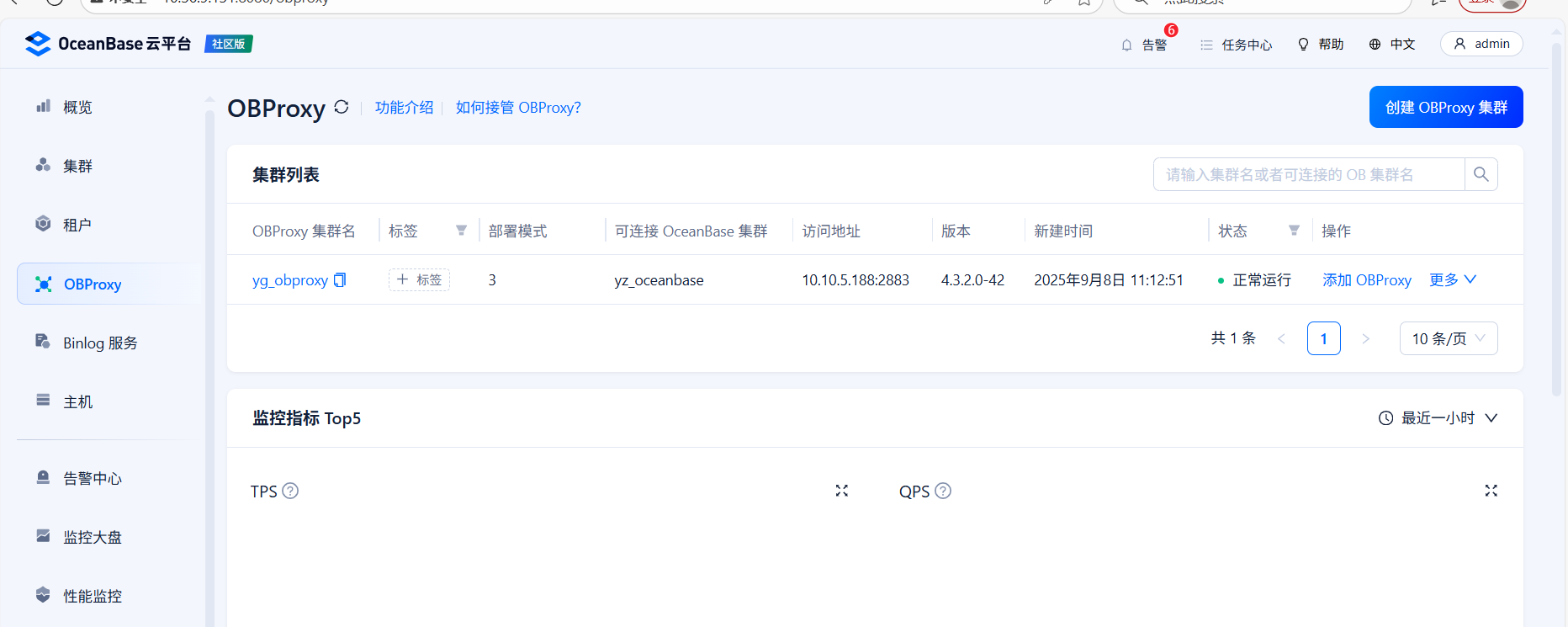The image size is (1568, 627).
Task: Click the admin user icon
Action: pyautogui.click(x=1460, y=44)
